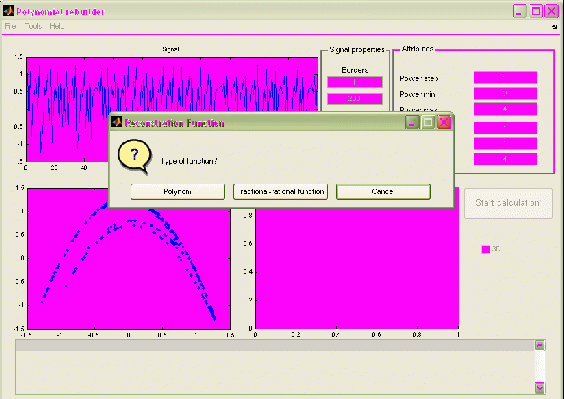Click the Power step input field

pos(505,77)
